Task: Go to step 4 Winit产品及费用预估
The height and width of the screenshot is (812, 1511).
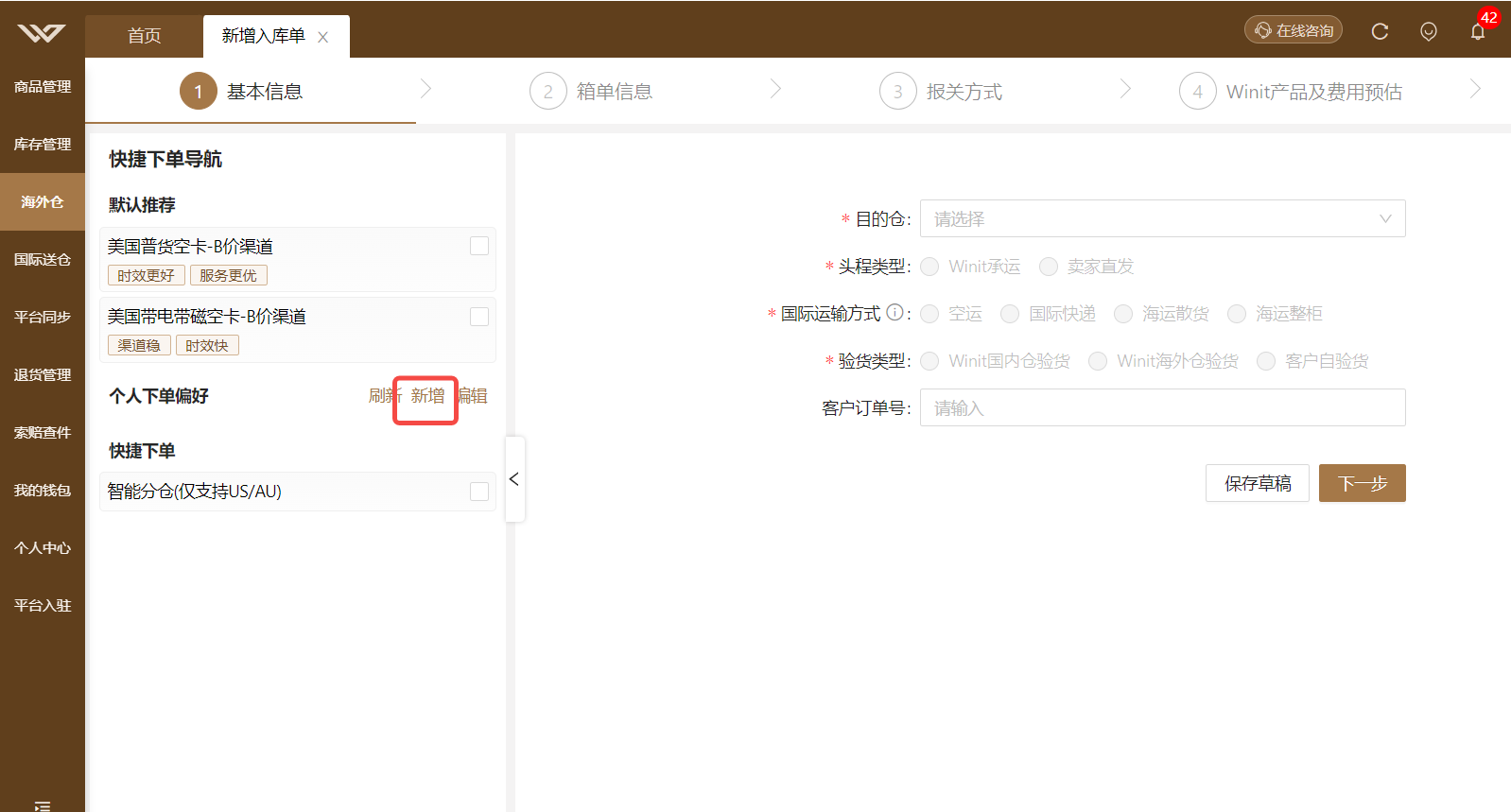Action: pos(1291,91)
